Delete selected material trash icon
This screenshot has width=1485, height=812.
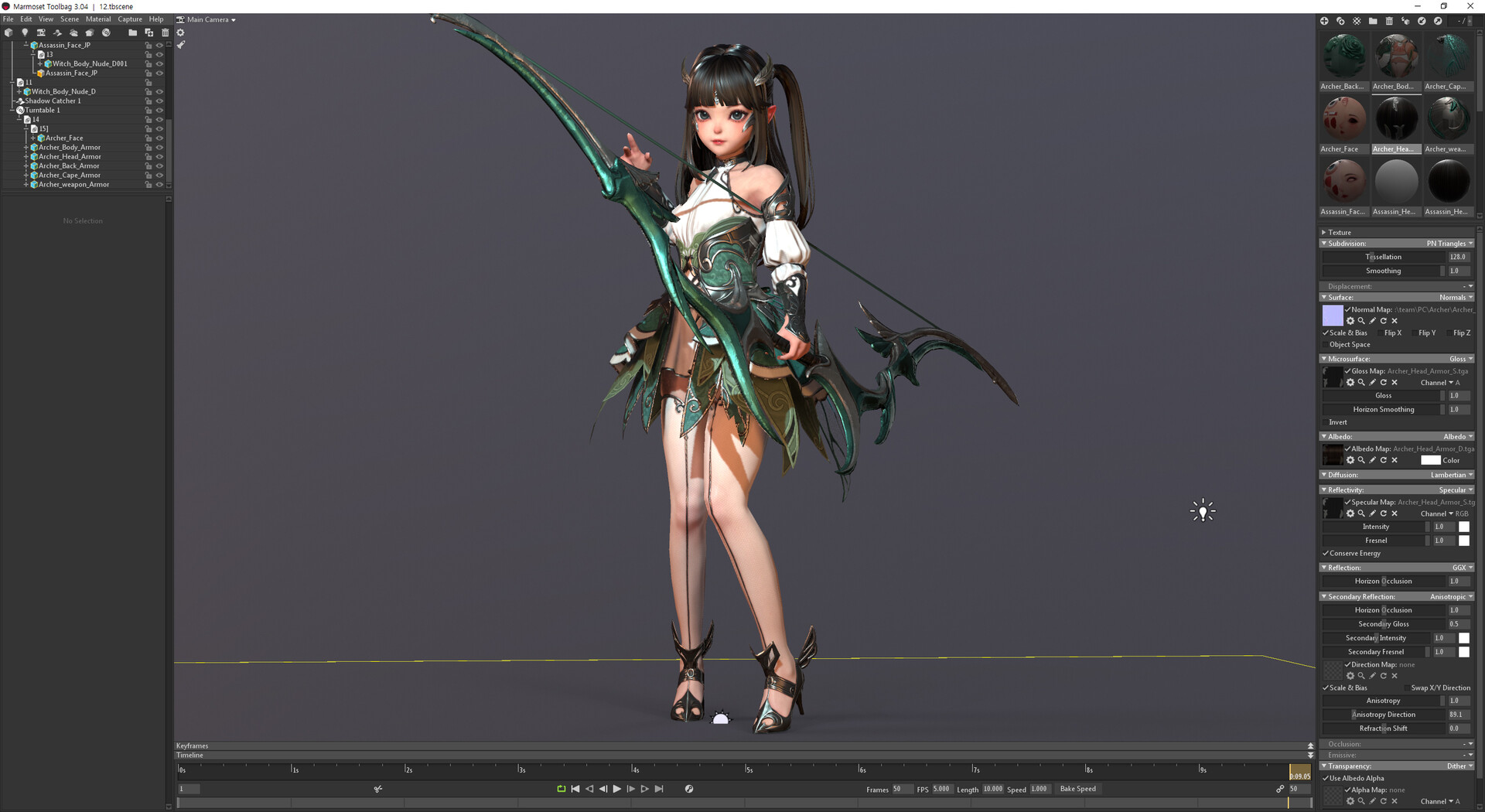click(1389, 21)
